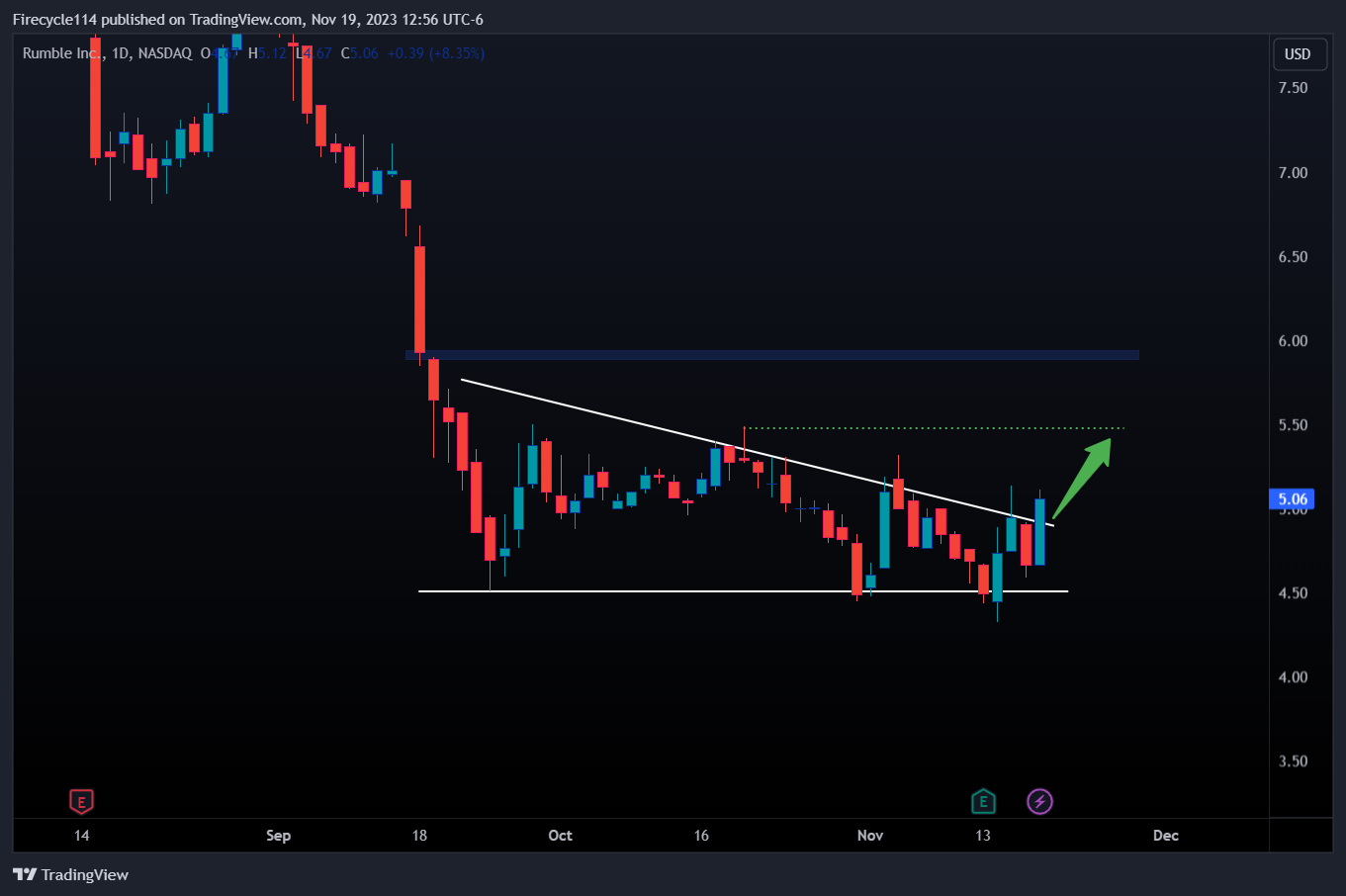Open the TradingView logo link

[x=70, y=874]
